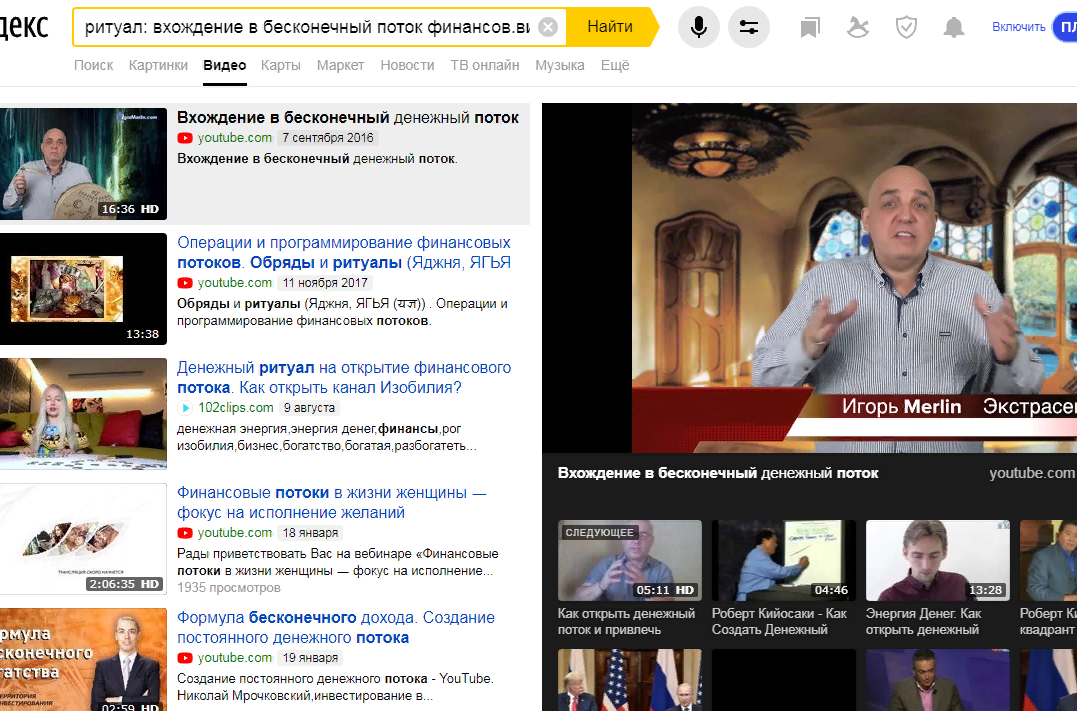Open thumbnail of Формула бесконечного богатства video
1077x711 pixels.
tap(83, 659)
